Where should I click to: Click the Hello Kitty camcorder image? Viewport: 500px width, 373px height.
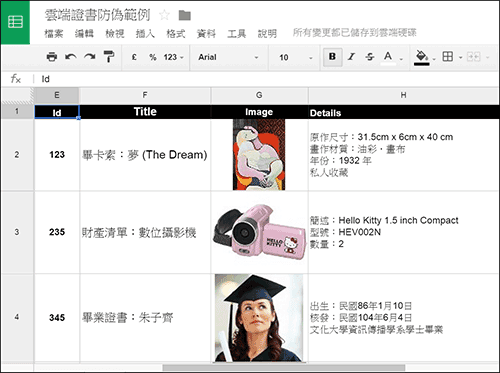(x=259, y=233)
